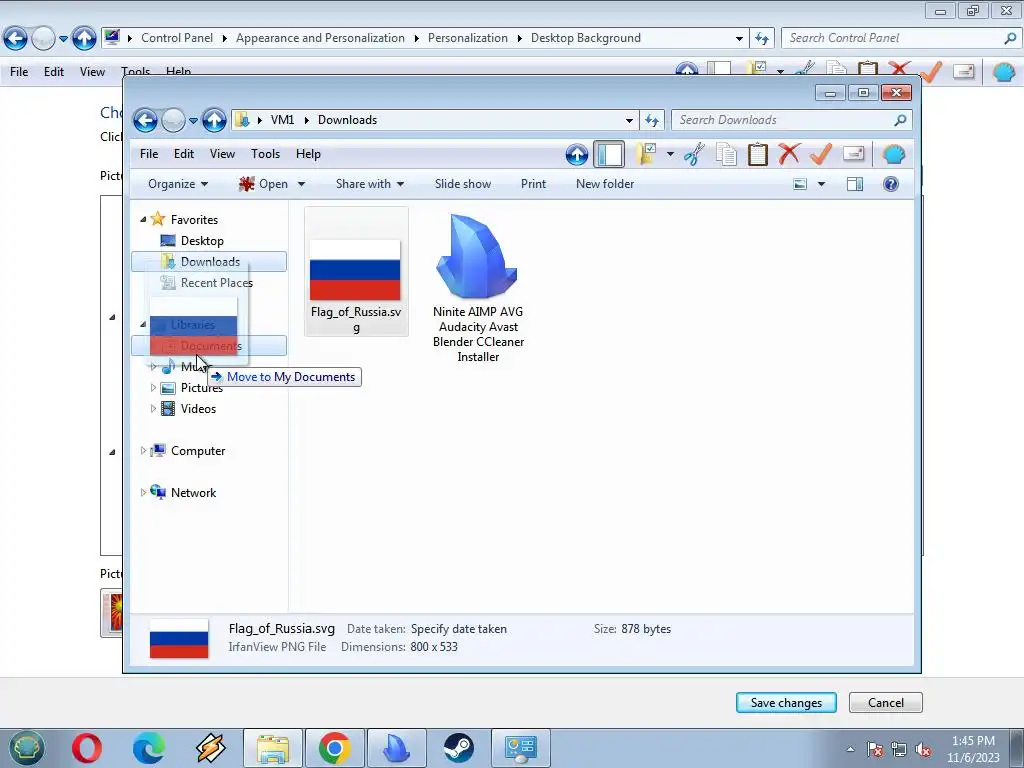The height and width of the screenshot is (768, 1024).
Task: Refresh the Downloads folder view
Action: coord(652,120)
